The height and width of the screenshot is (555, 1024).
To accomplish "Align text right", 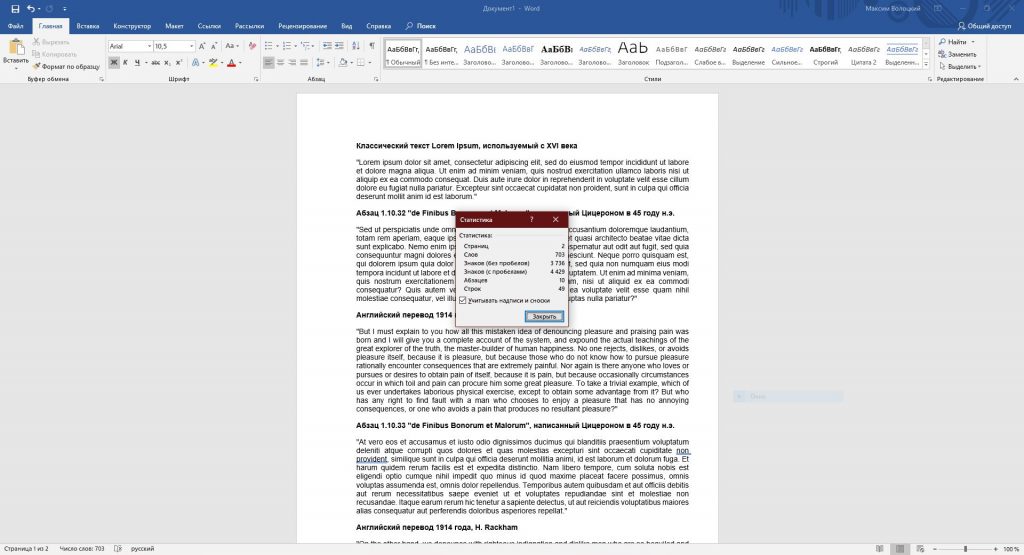I will coord(292,63).
